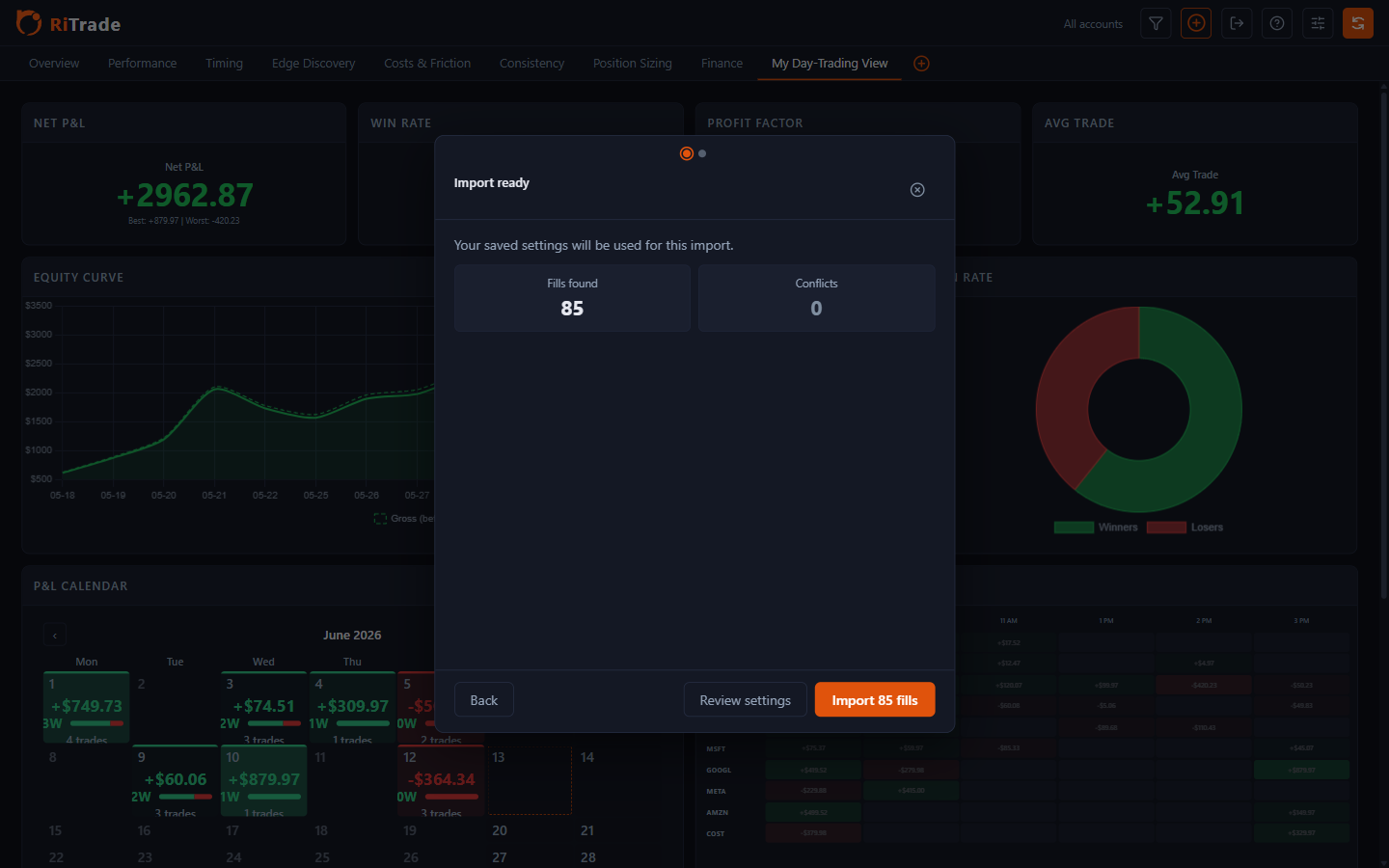Select June 10 calendar cell +$879.97
Viewport: 1389px width, 868px height.
point(263,780)
